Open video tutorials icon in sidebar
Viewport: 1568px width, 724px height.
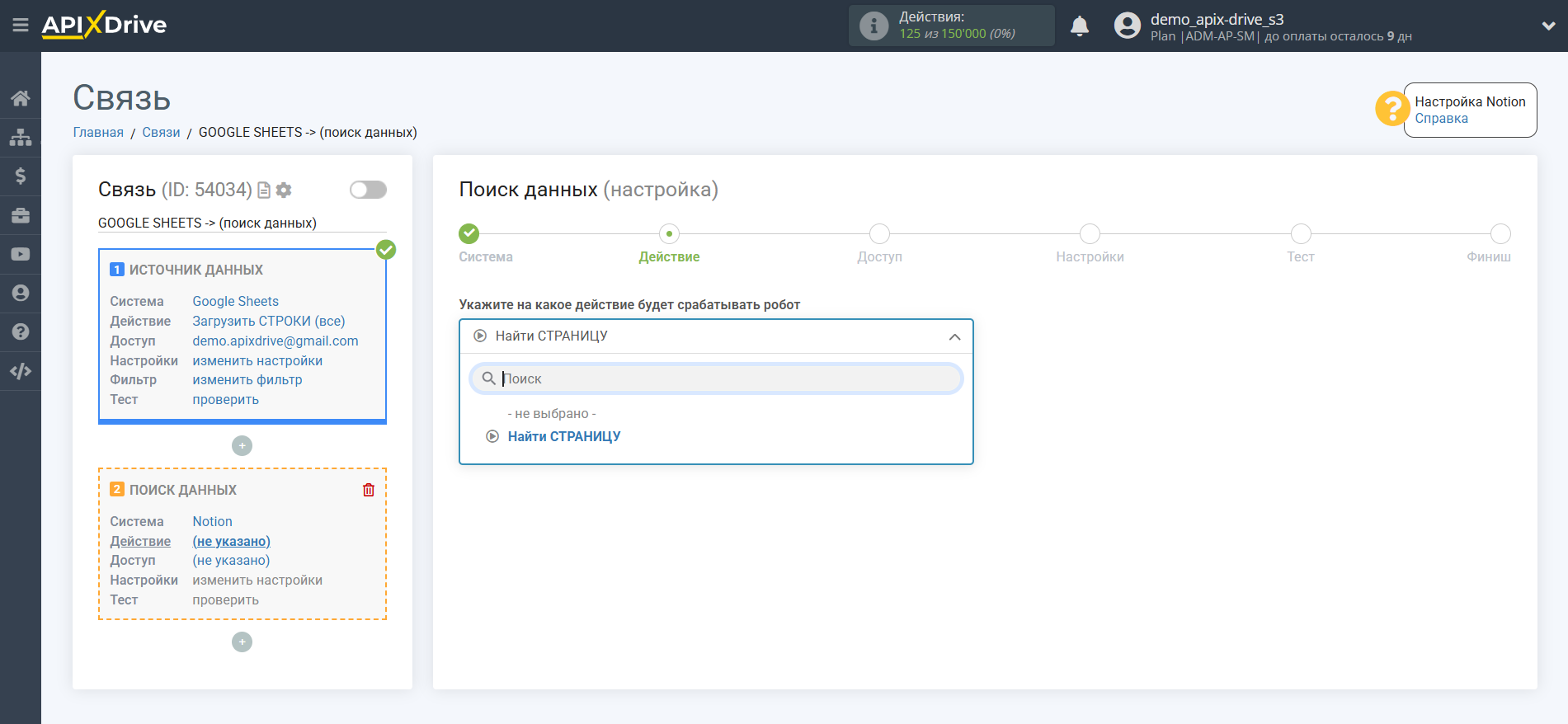(21, 254)
